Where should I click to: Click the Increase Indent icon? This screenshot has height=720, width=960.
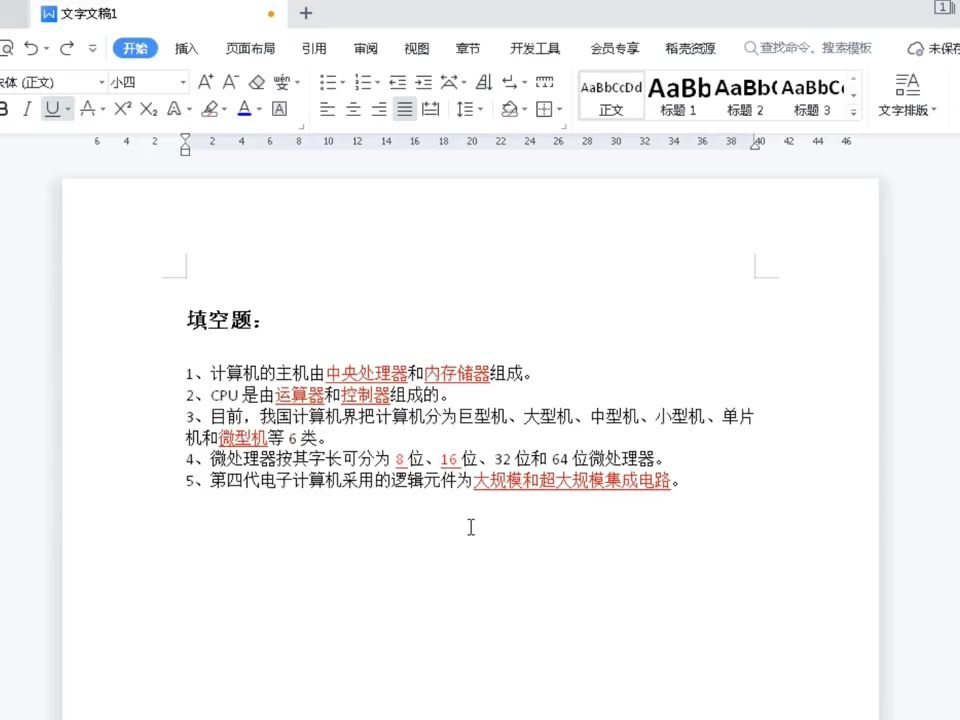point(422,83)
